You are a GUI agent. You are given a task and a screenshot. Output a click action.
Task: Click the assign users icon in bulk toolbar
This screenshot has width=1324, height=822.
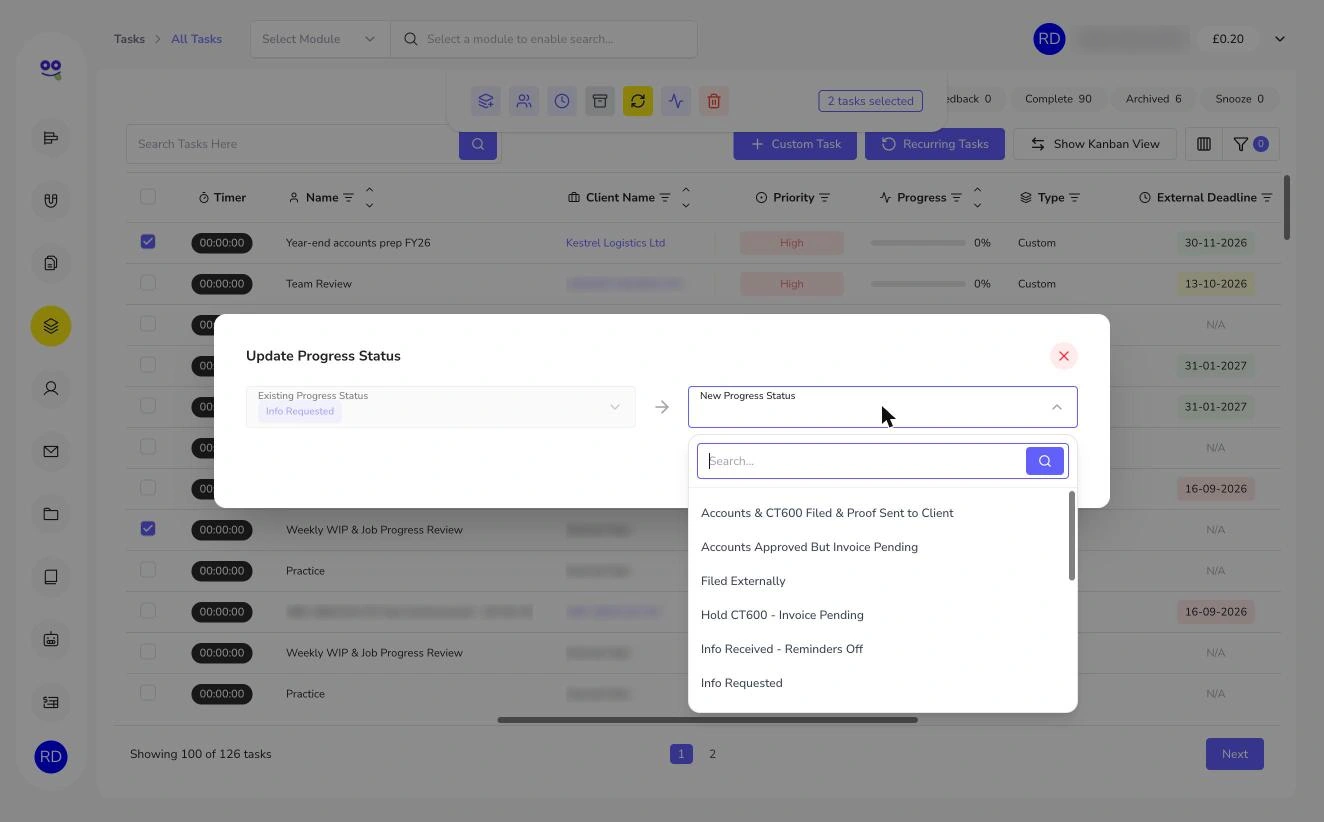[524, 101]
